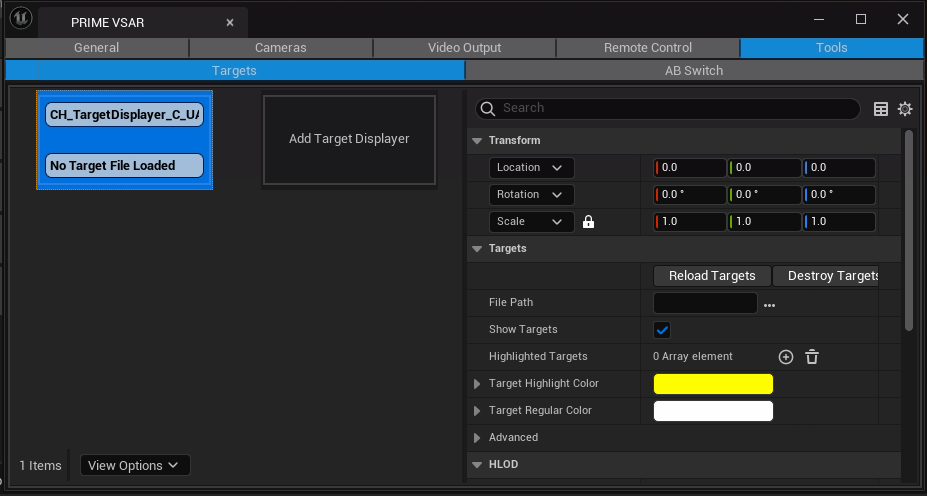This screenshot has height=496, width=927.
Task: Add element to Highlighted Targets array
Action: pyautogui.click(x=786, y=357)
